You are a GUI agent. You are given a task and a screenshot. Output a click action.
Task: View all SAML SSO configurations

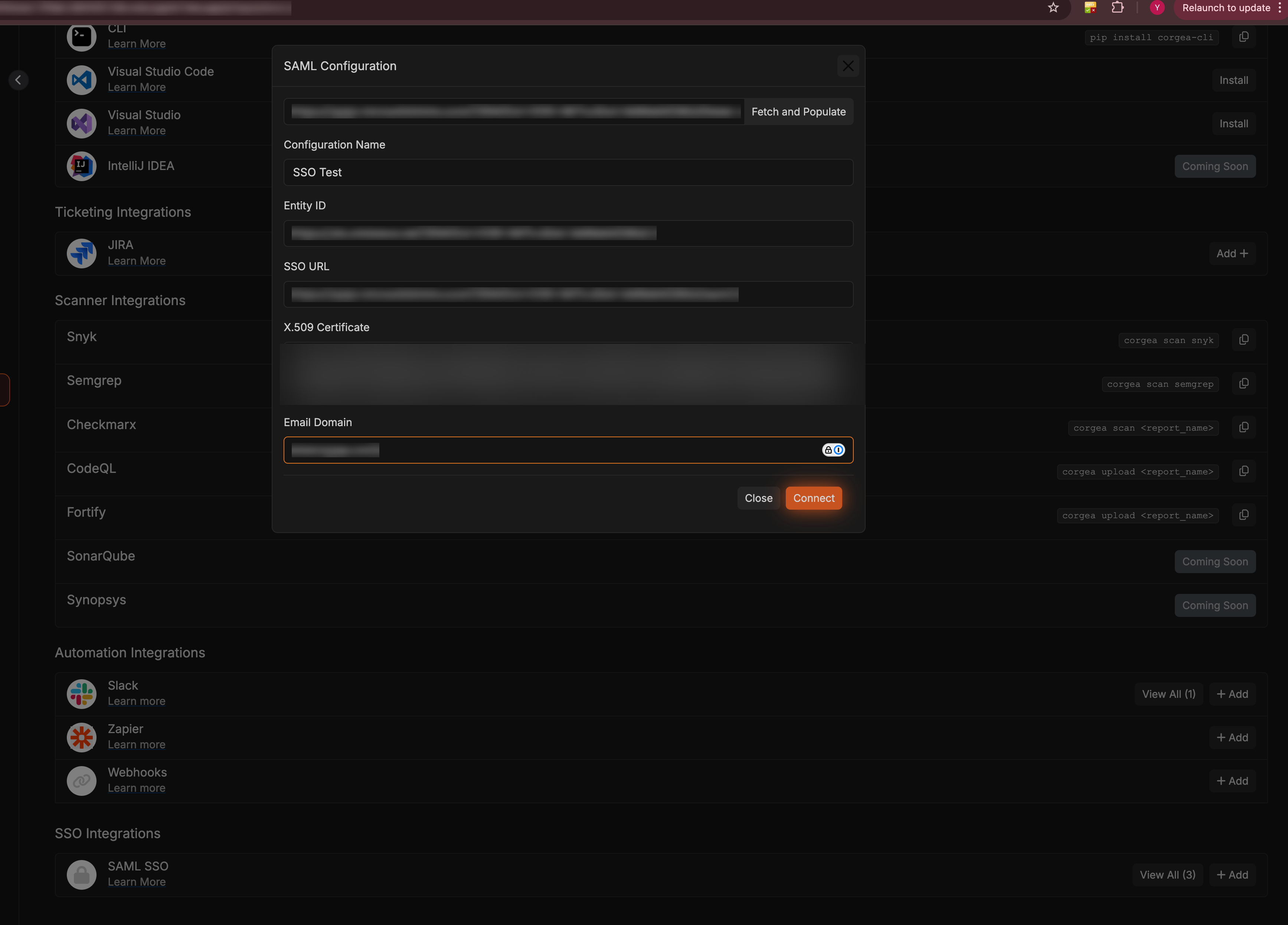pos(1167,875)
